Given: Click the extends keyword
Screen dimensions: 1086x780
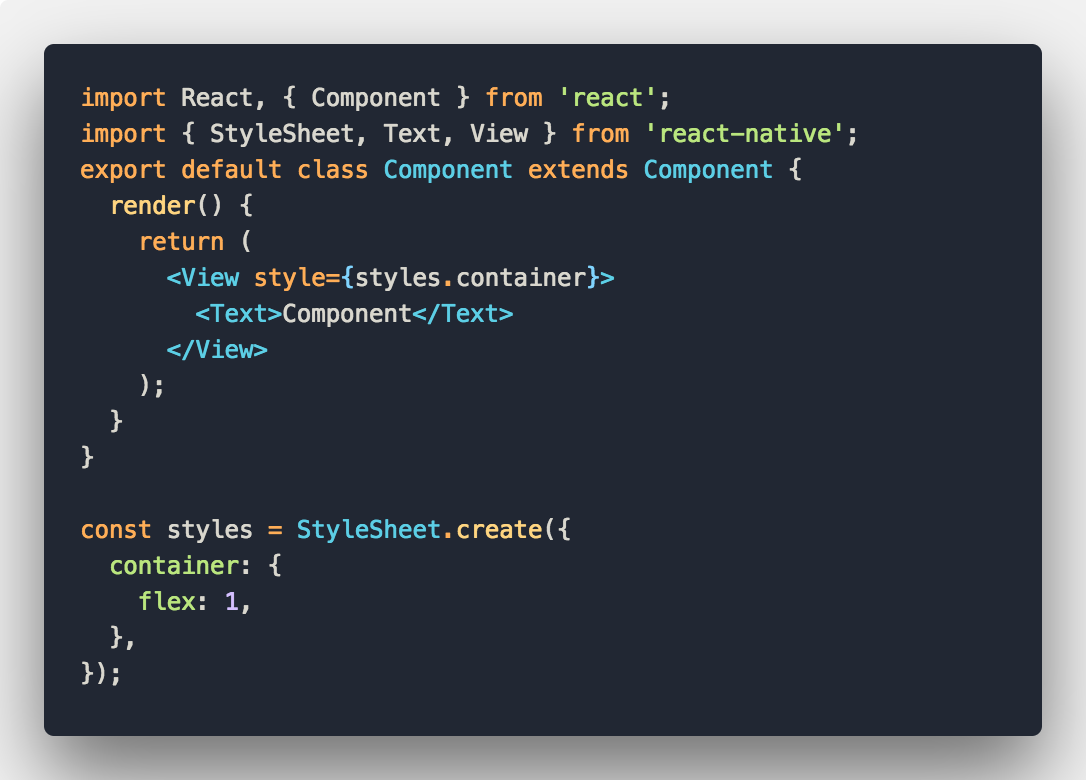Looking at the screenshot, I should [x=577, y=169].
